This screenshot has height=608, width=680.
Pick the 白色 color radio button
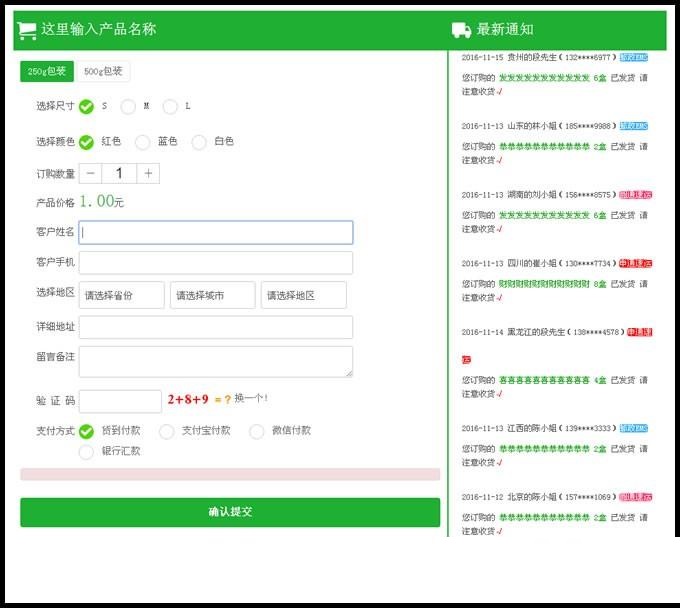[199, 142]
